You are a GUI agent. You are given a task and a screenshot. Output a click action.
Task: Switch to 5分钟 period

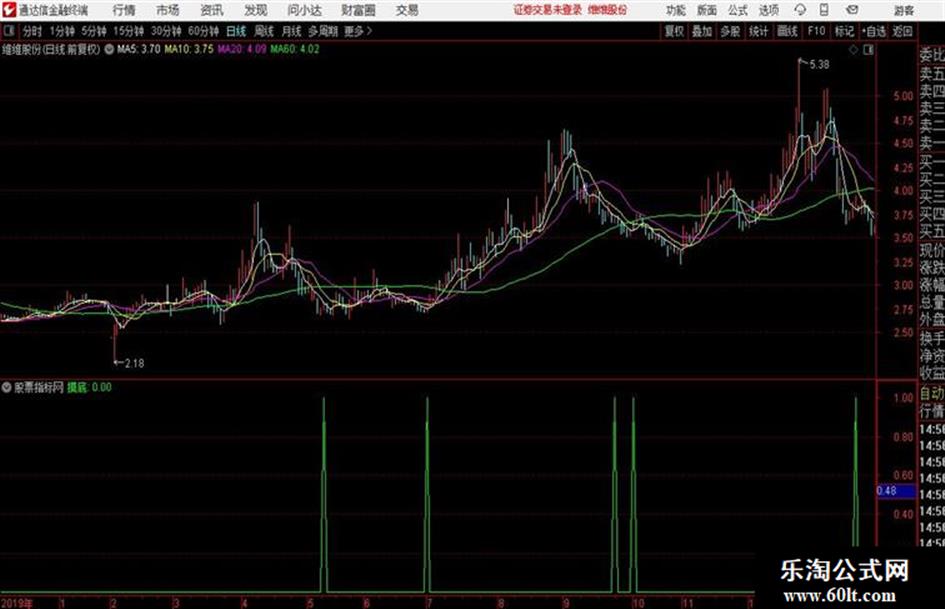[x=94, y=31]
